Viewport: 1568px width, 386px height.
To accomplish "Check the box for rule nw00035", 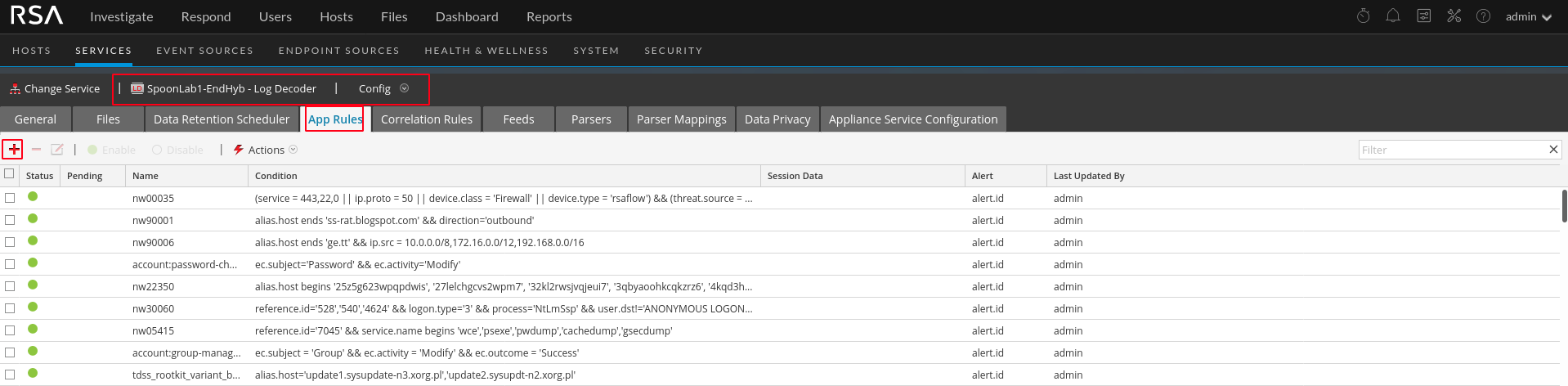I will coord(10,198).
